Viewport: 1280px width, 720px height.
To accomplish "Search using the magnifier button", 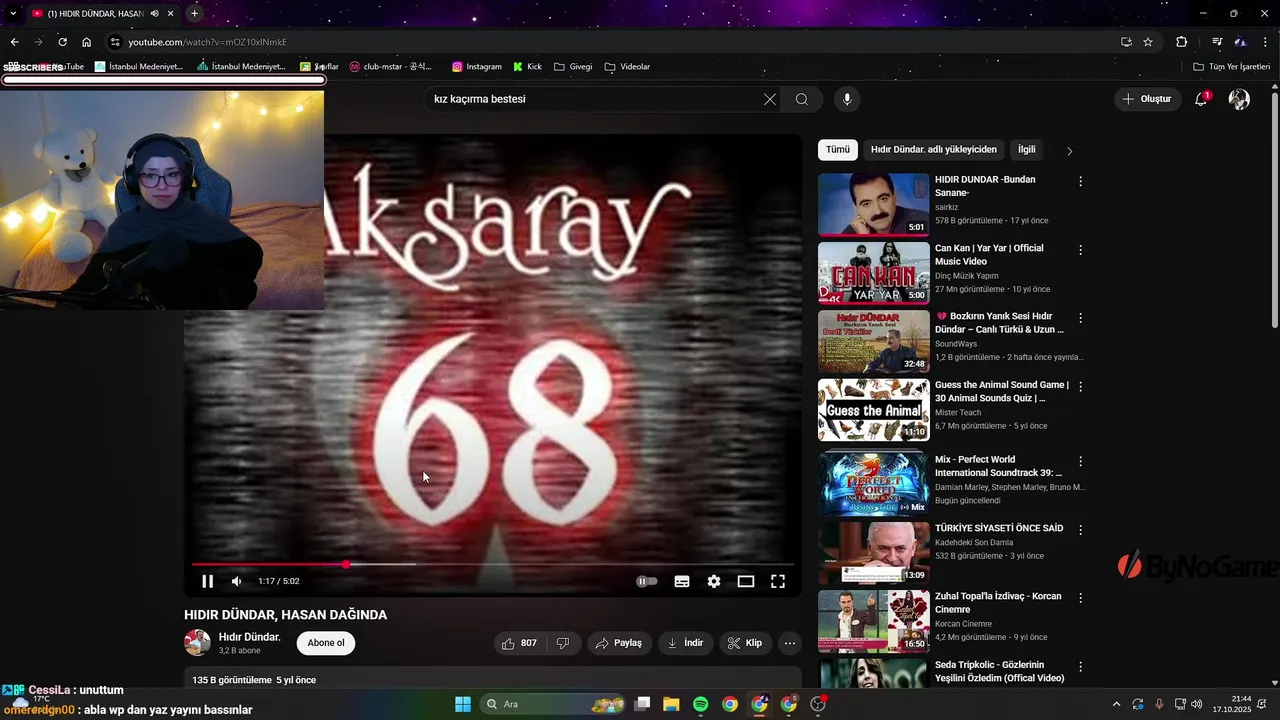I will click(x=802, y=99).
